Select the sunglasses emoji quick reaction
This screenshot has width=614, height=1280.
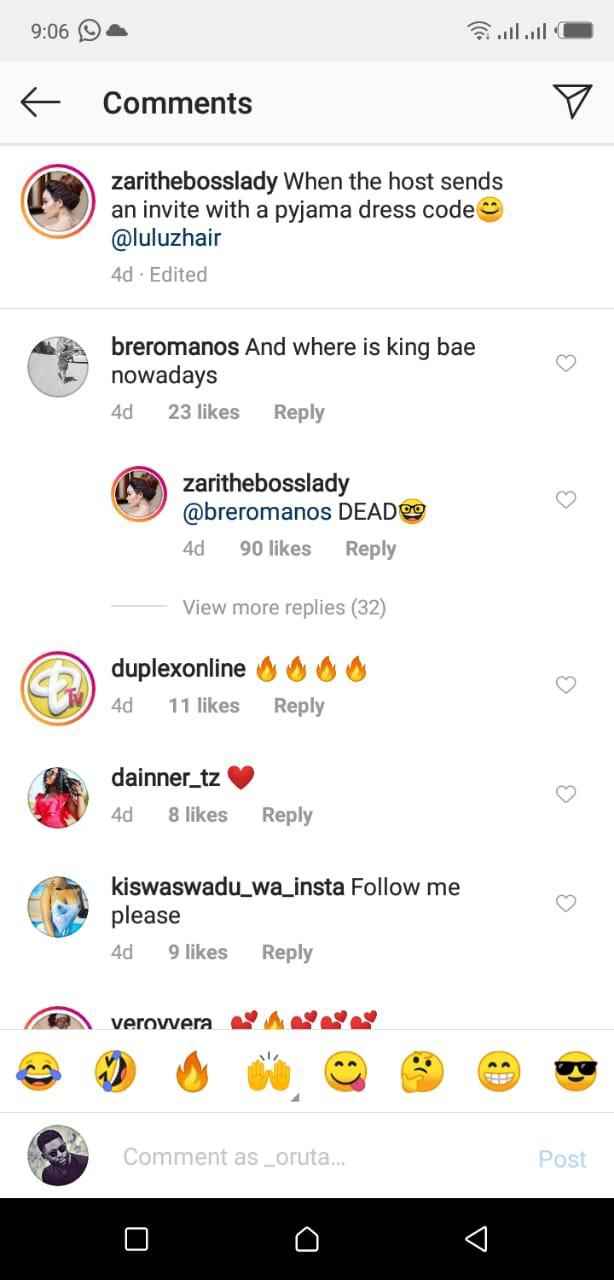575,1070
